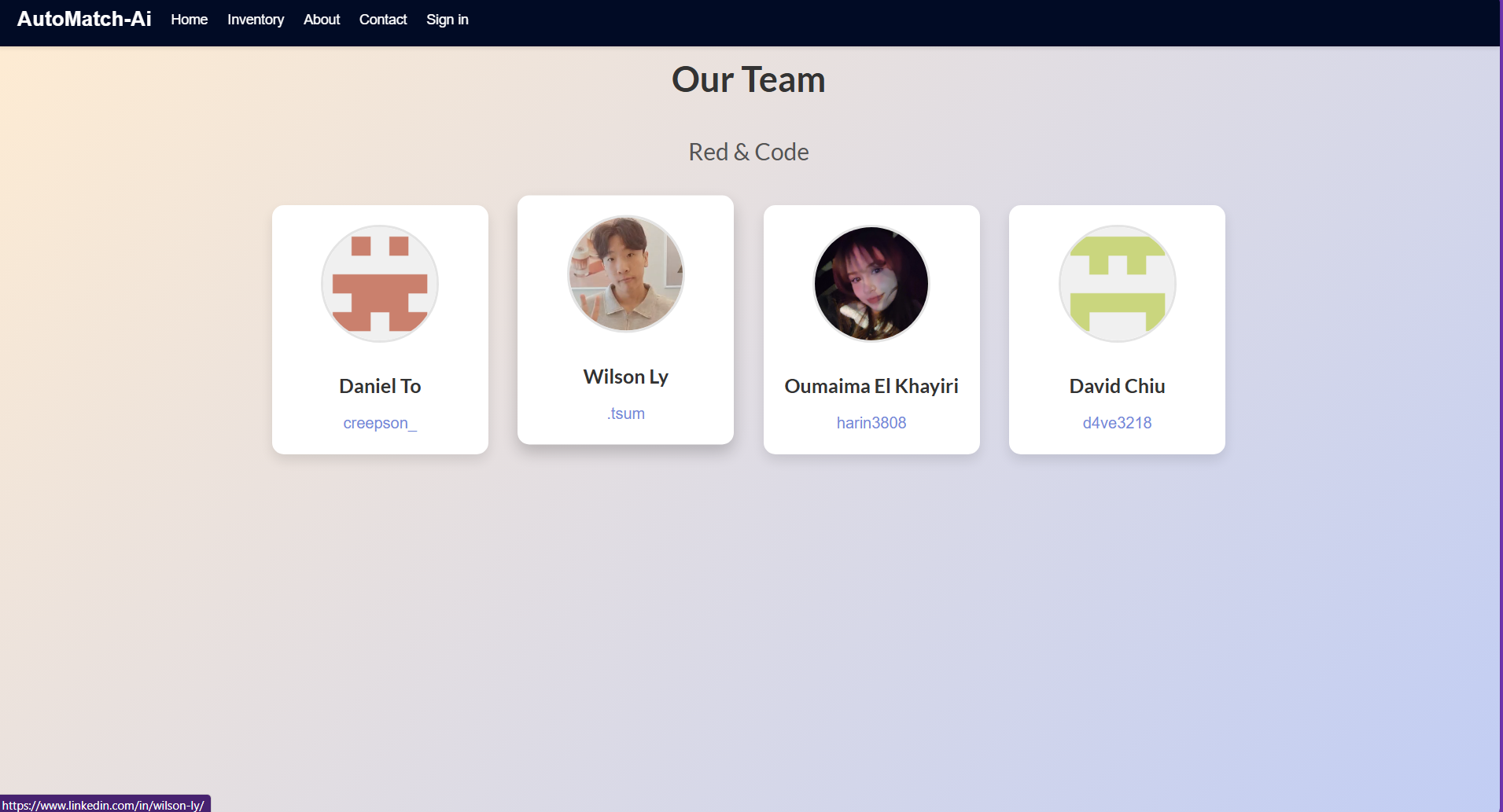Select the Daniel To name heading
This screenshot has width=1503, height=812.
pyautogui.click(x=380, y=386)
